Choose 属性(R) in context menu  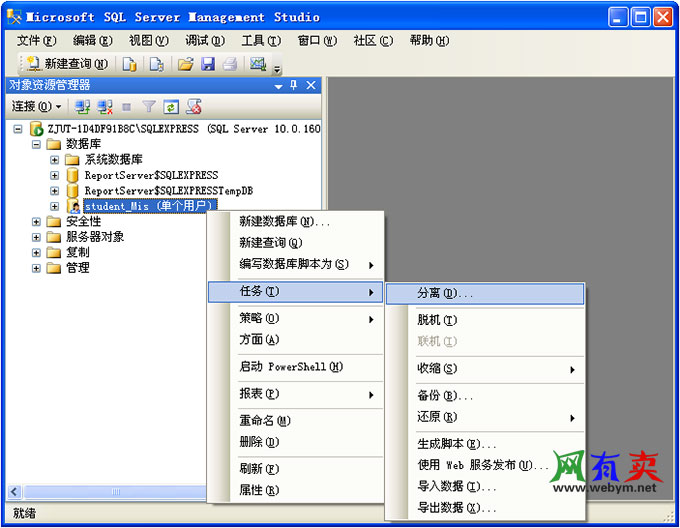pos(296,490)
